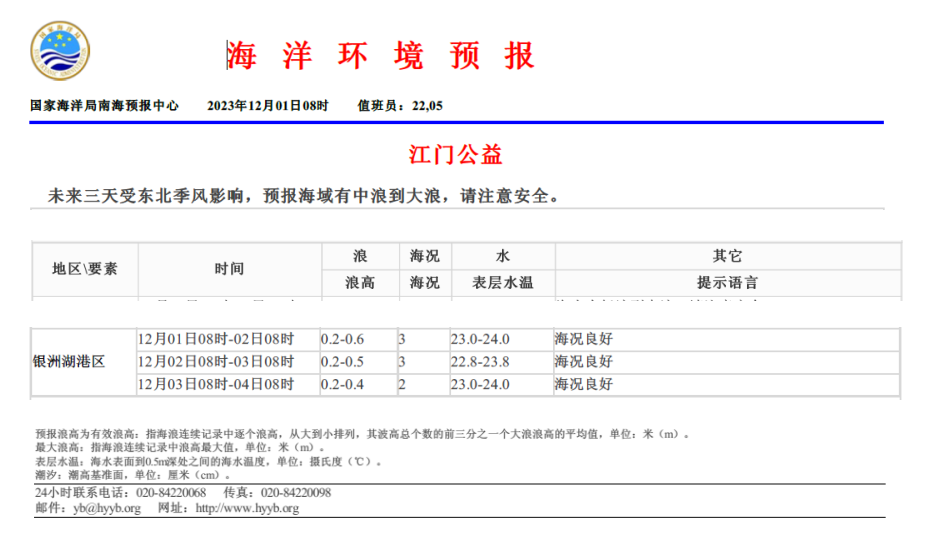
Task: Open the http://www.hyyb.org website link
Action: 247,508
